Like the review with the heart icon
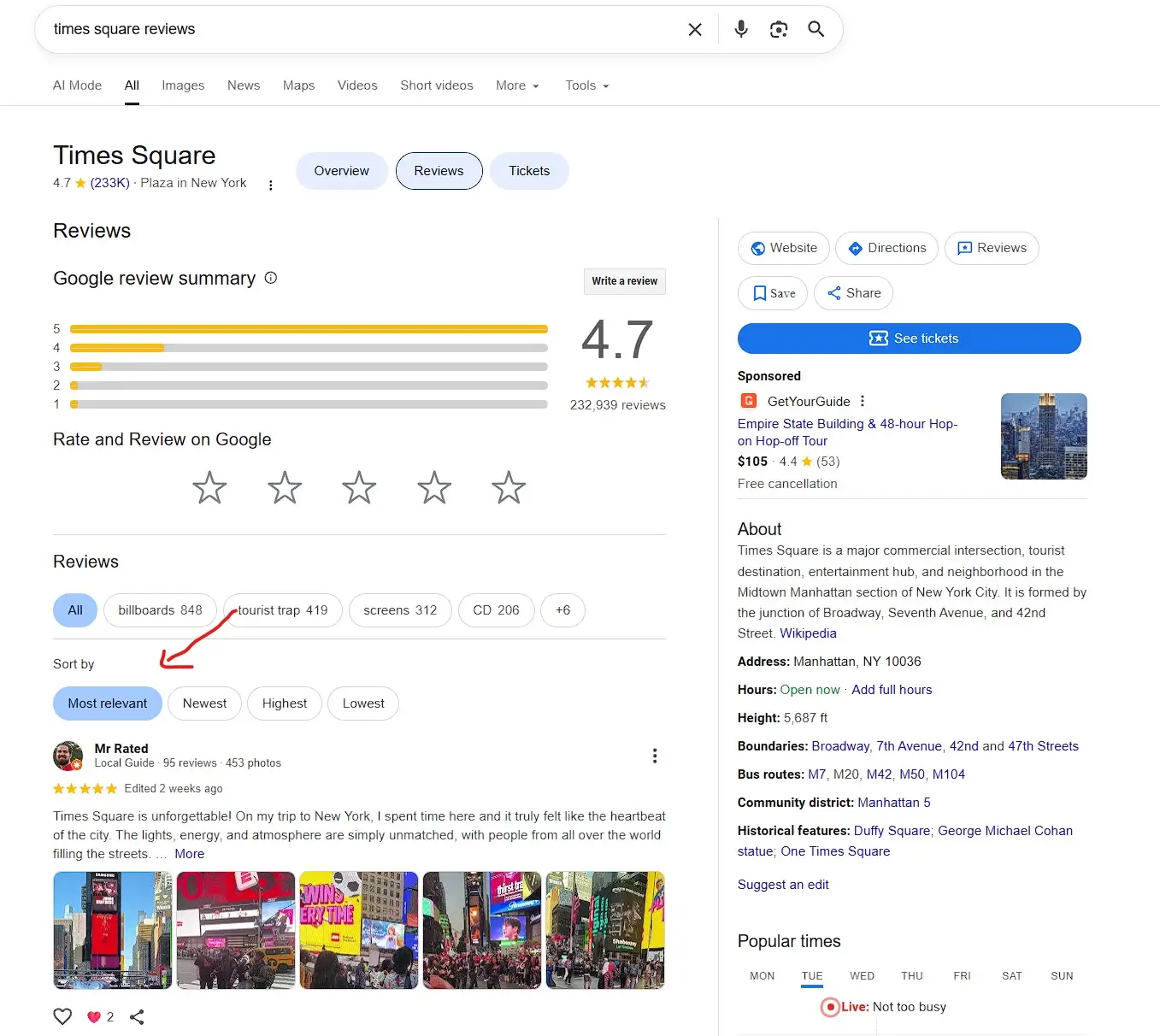Image resolution: width=1160 pixels, height=1036 pixels. pyautogui.click(x=62, y=1016)
